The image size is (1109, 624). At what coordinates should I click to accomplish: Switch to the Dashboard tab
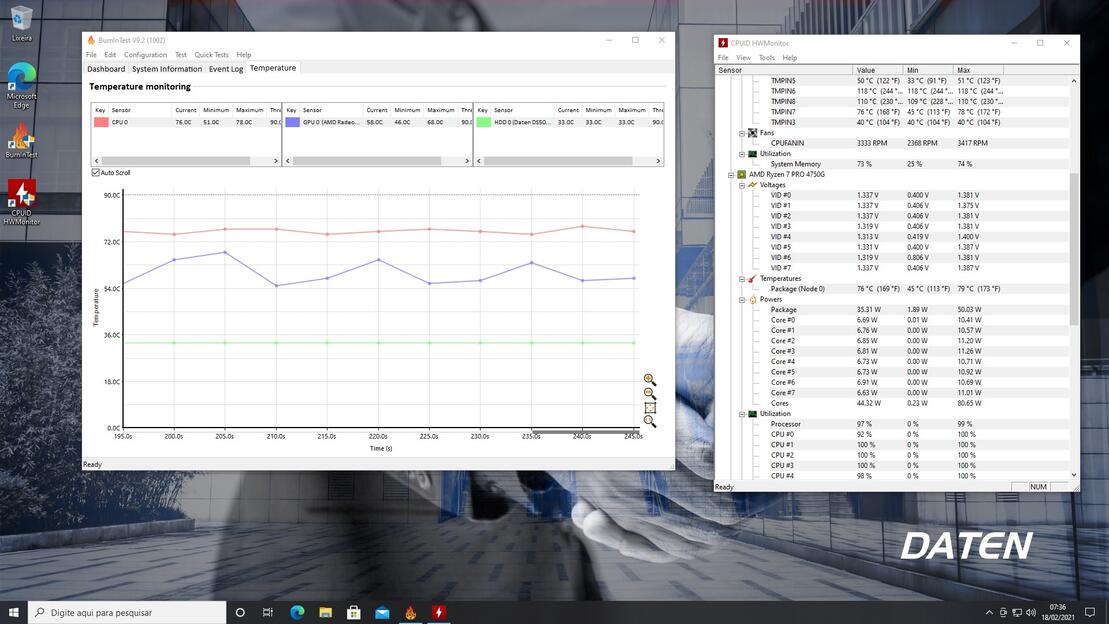[x=106, y=69]
